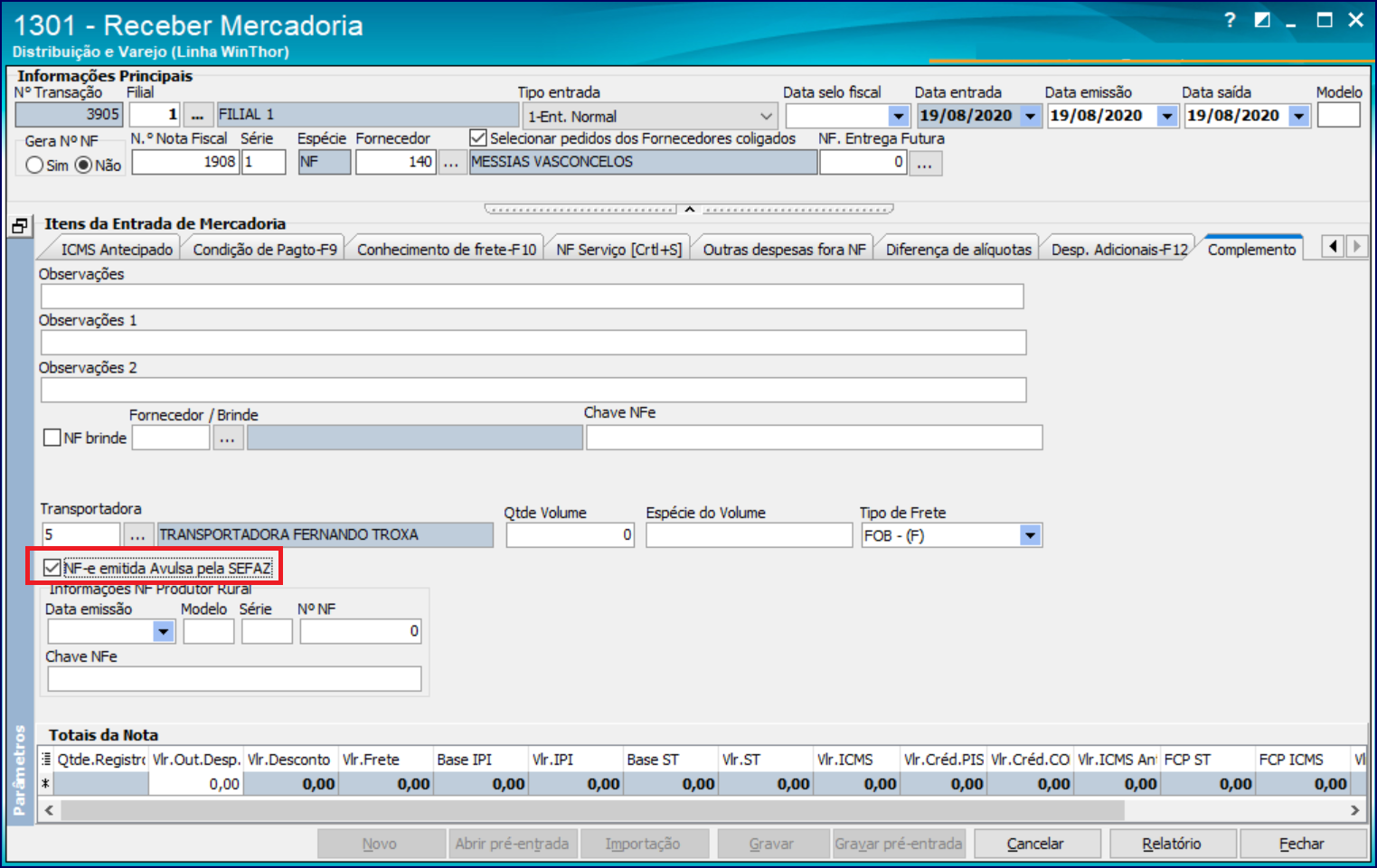Open Produtor Rural Data emissão date picker
The width and height of the screenshot is (1377, 868).
click(x=163, y=631)
